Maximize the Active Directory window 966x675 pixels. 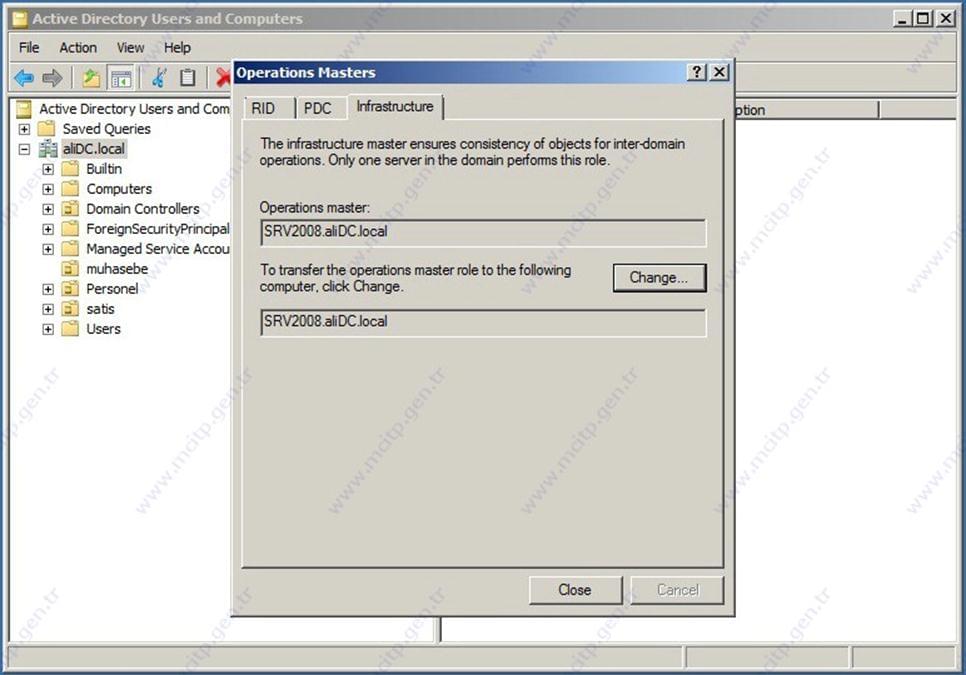[x=923, y=19]
